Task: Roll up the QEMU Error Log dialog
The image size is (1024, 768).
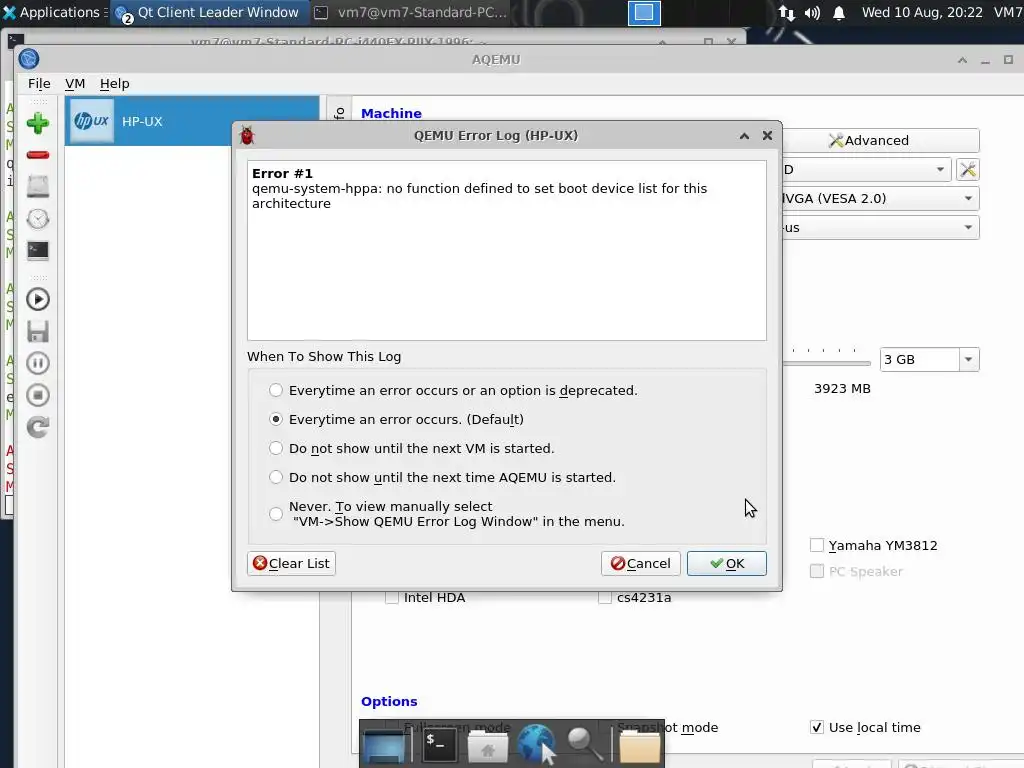Action: pos(744,135)
